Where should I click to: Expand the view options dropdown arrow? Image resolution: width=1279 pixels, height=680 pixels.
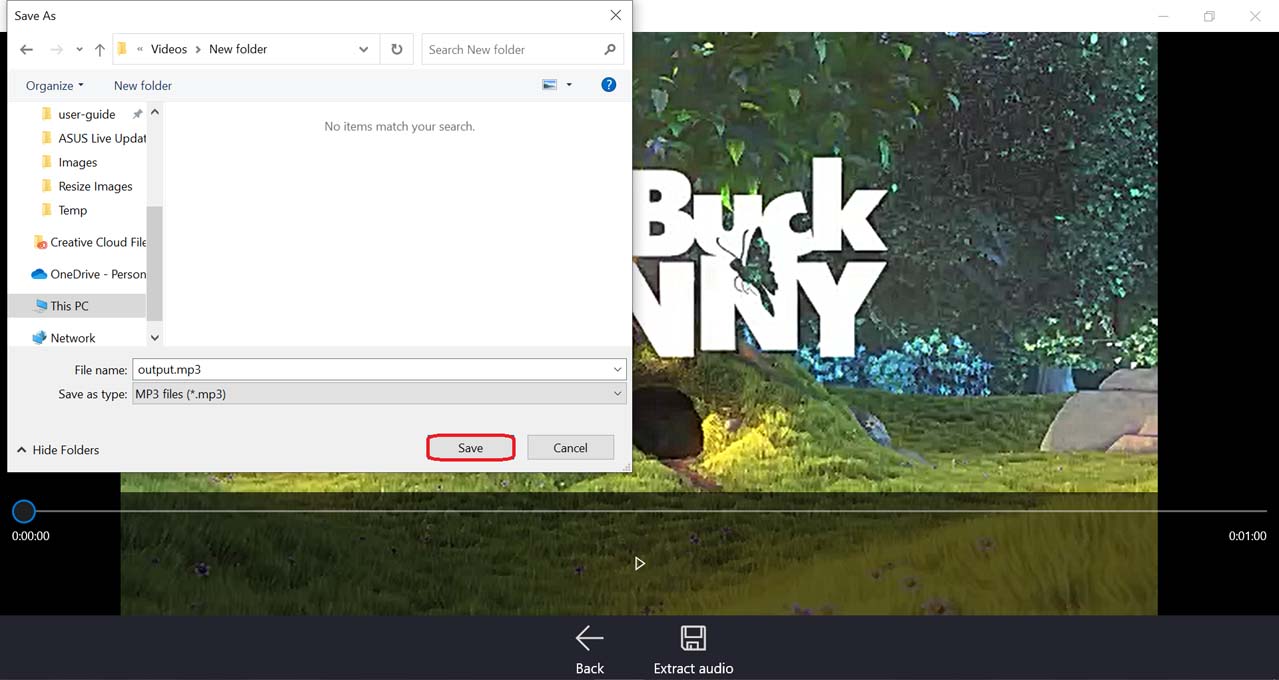569,85
